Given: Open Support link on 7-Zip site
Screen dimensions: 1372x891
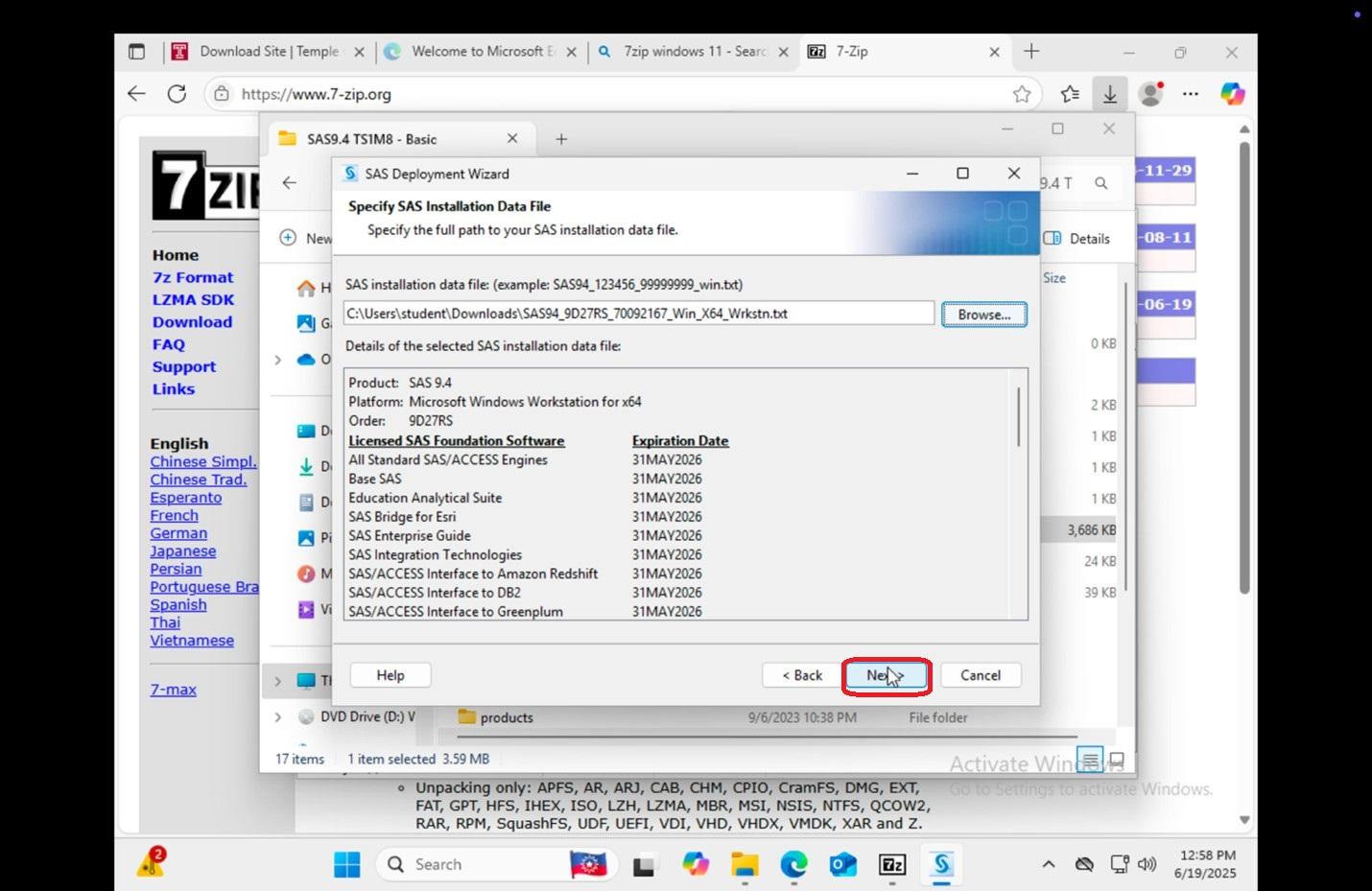Looking at the screenshot, I should point(184,367).
